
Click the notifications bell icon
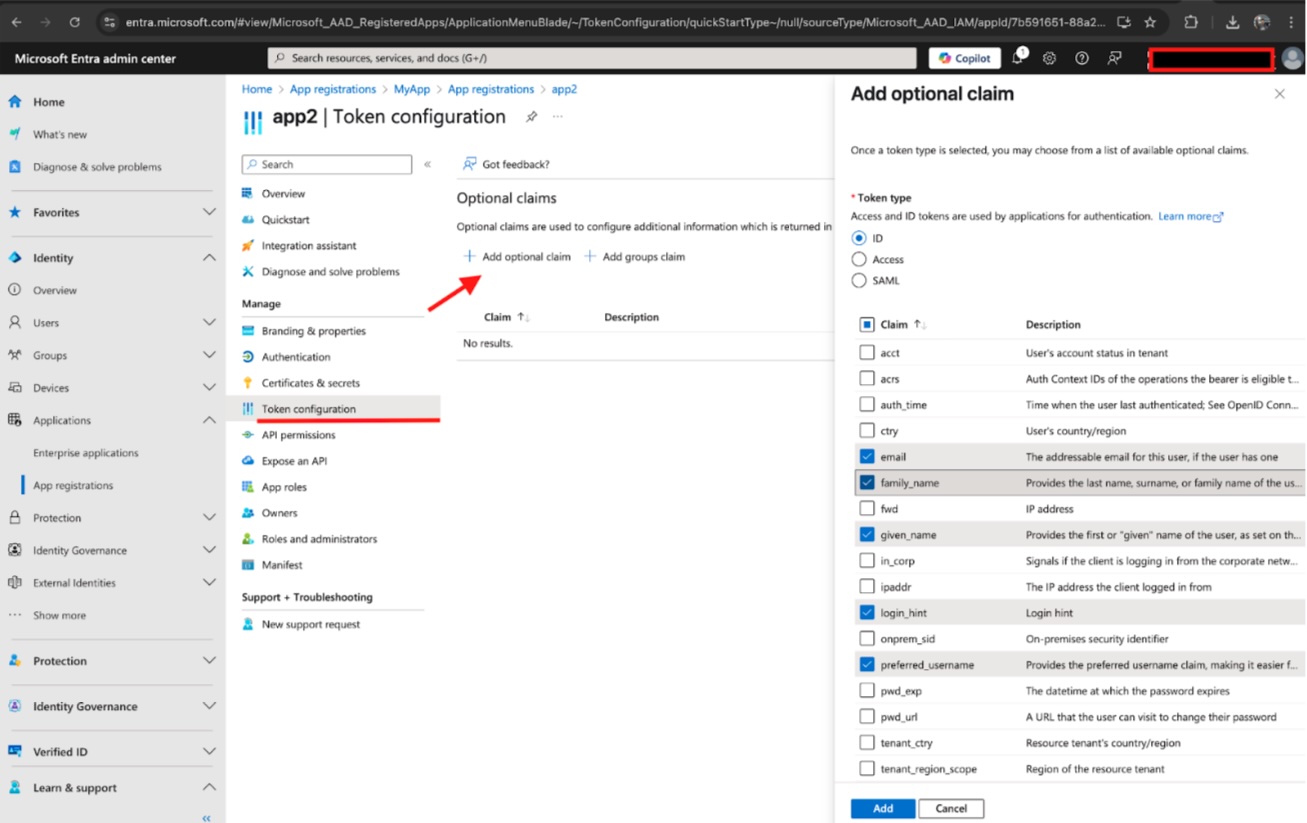(x=1018, y=58)
